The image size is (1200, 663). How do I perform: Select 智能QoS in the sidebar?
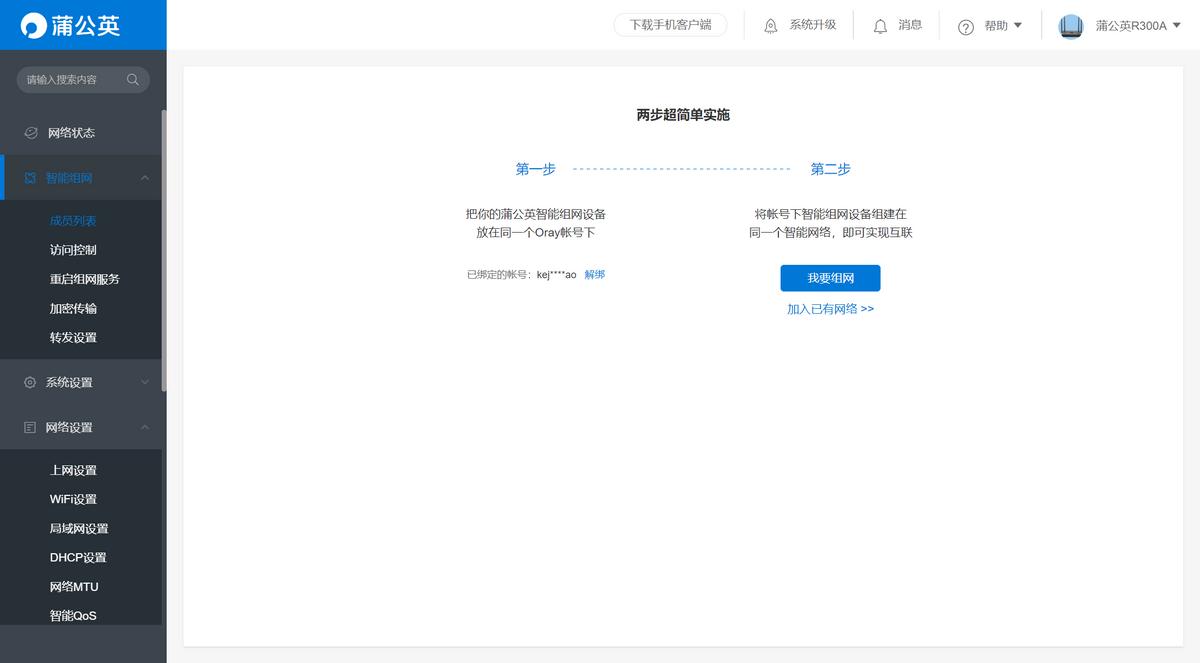pyautogui.click(x=72, y=615)
